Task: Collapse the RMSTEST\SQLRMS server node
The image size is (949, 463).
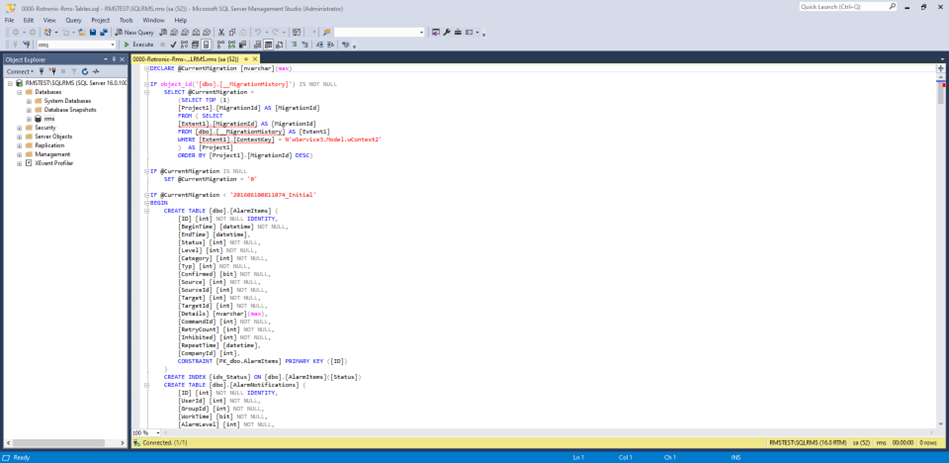Action: 11,83
